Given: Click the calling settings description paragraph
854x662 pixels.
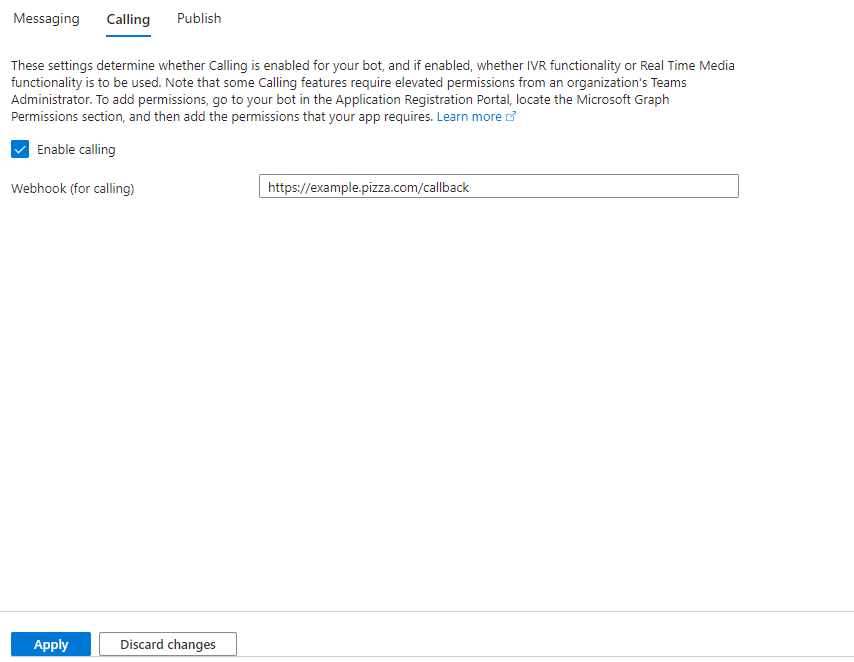Looking at the screenshot, I should [x=373, y=91].
